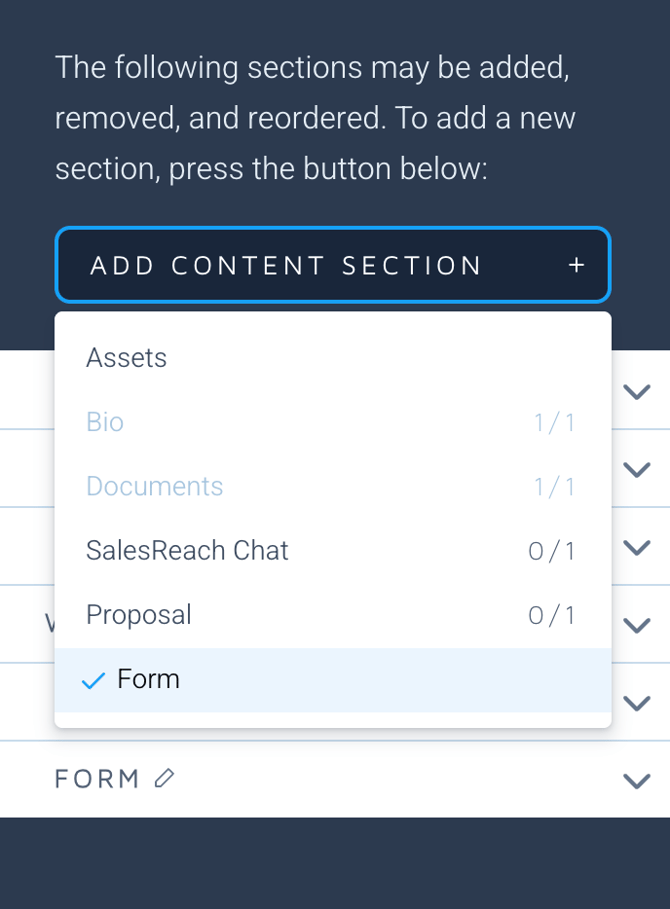Expand the second section row chevron from top
The height and width of the screenshot is (909, 670).
(636, 469)
